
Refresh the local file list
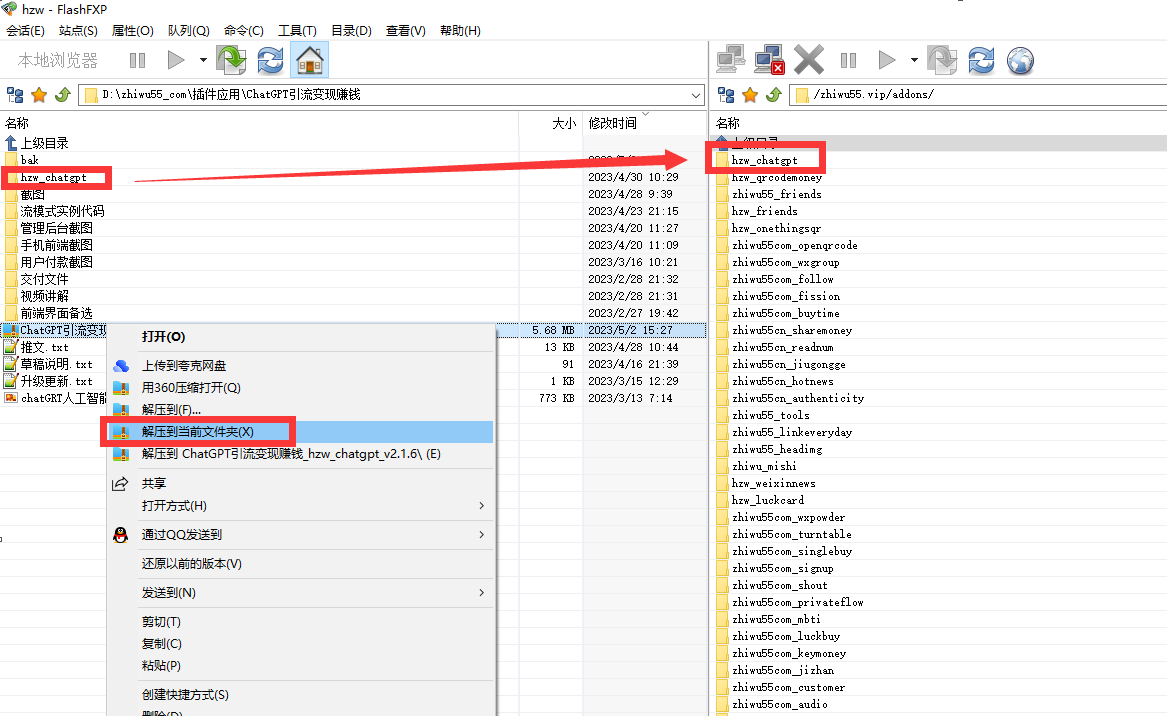(x=270, y=61)
